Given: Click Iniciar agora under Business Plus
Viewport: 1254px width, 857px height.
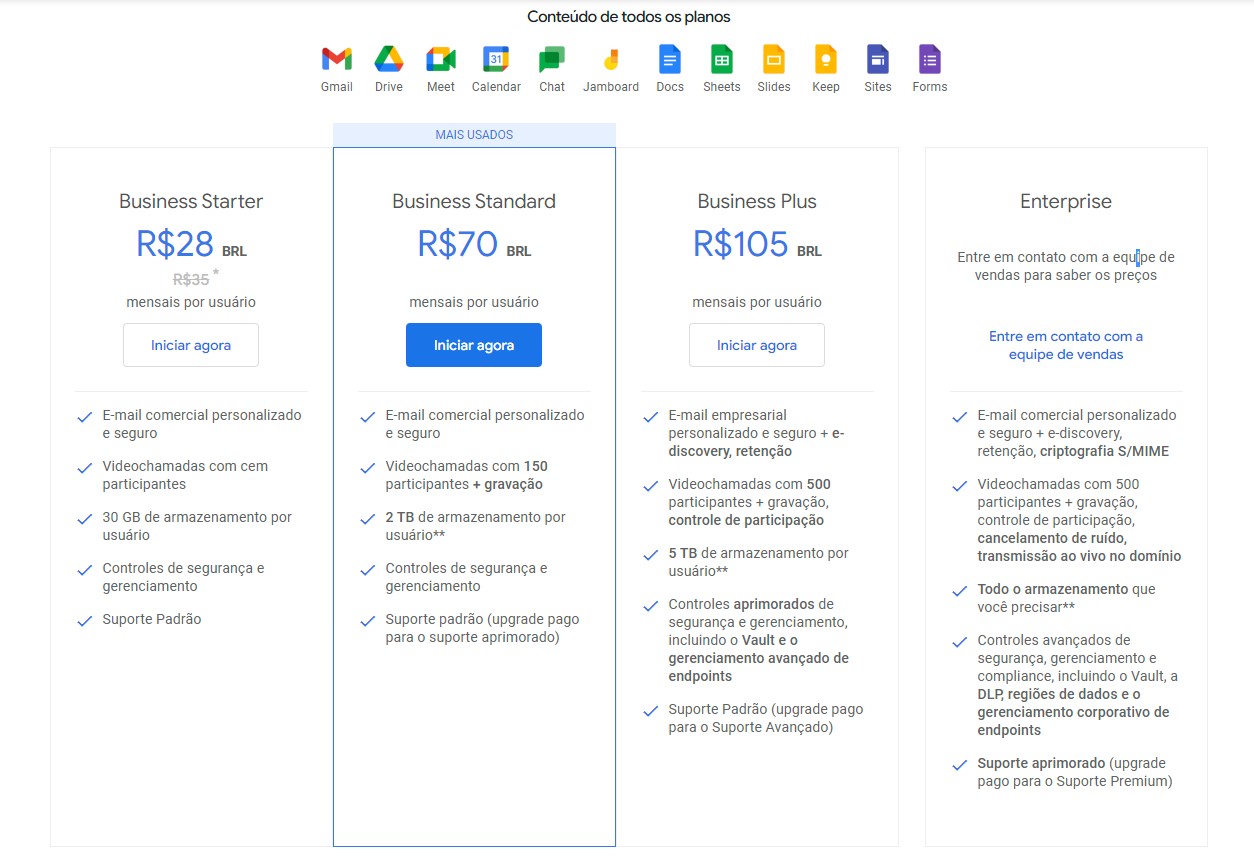Looking at the screenshot, I should point(757,344).
